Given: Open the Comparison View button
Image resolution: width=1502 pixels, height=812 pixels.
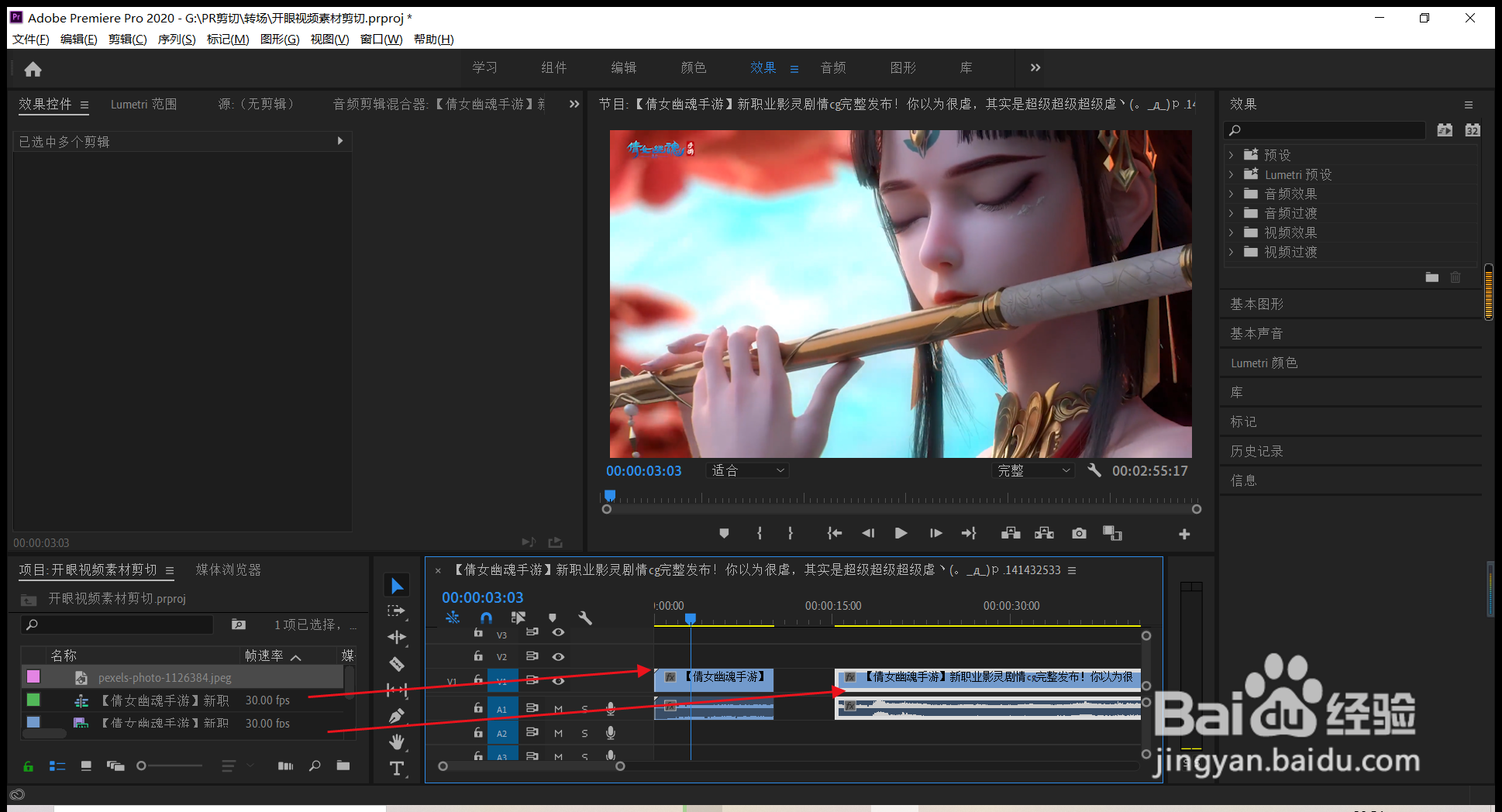Looking at the screenshot, I should (1113, 533).
